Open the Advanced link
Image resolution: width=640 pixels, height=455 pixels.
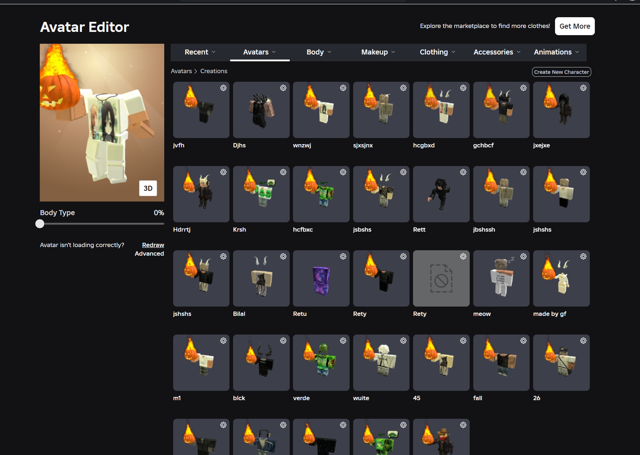coord(149,253)
